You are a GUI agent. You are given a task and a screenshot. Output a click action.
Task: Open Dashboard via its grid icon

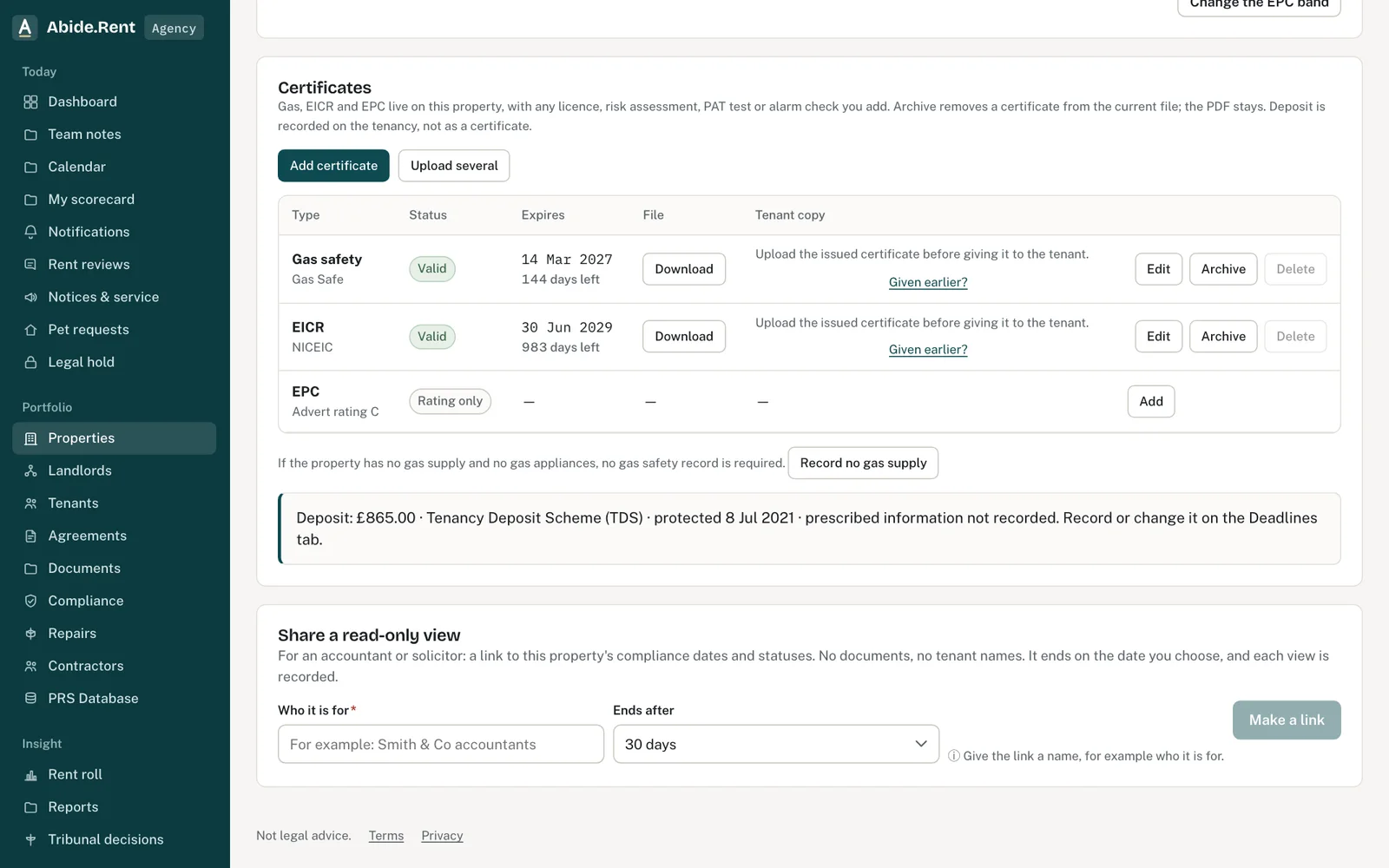(30, 102)
